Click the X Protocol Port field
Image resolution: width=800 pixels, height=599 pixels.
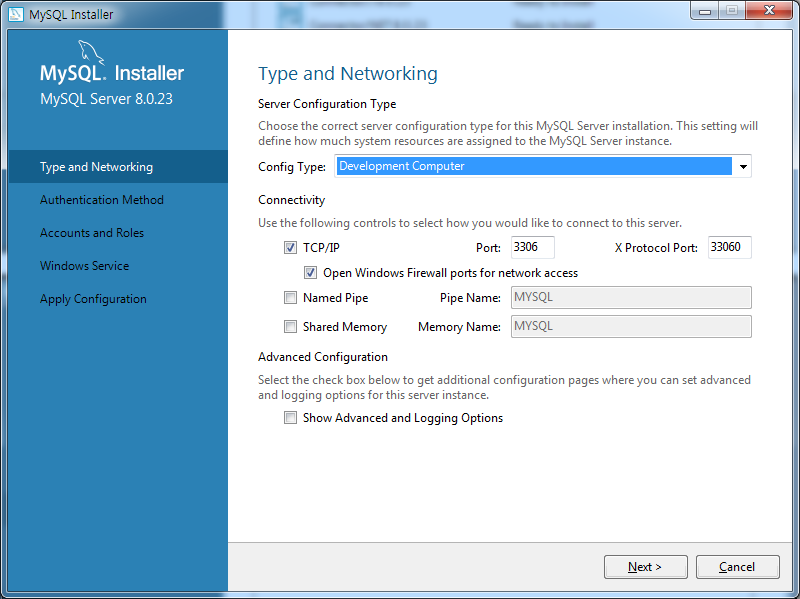[x=729, y=247]
